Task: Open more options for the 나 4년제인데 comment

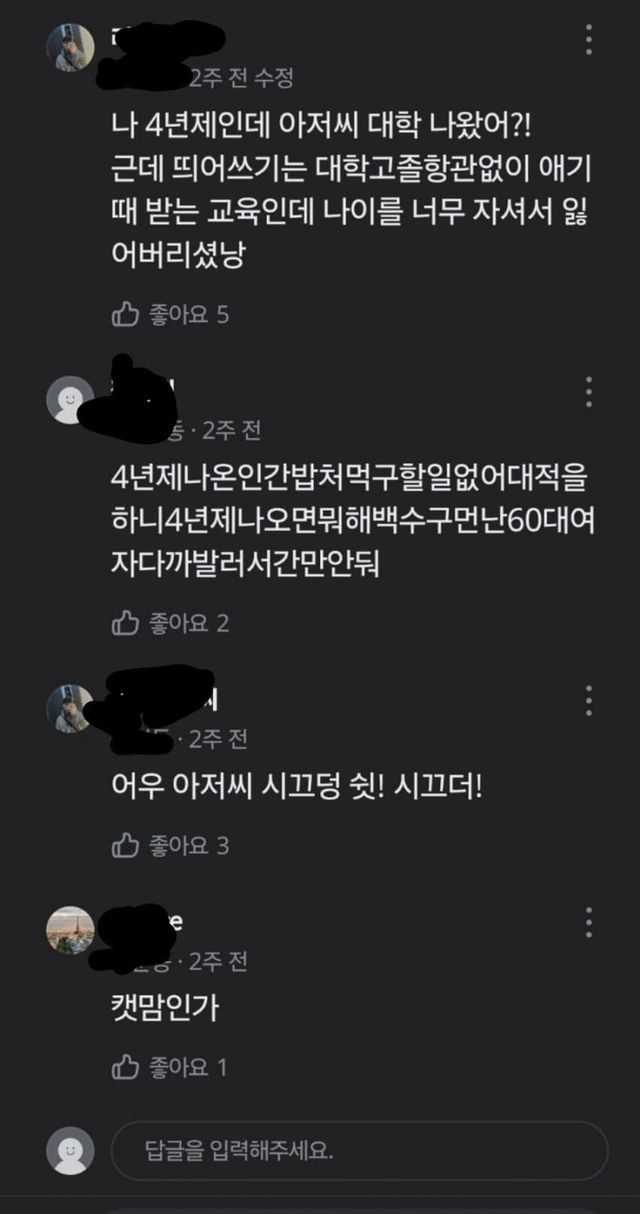Action: pyautogui.click(x=589, y=38)
